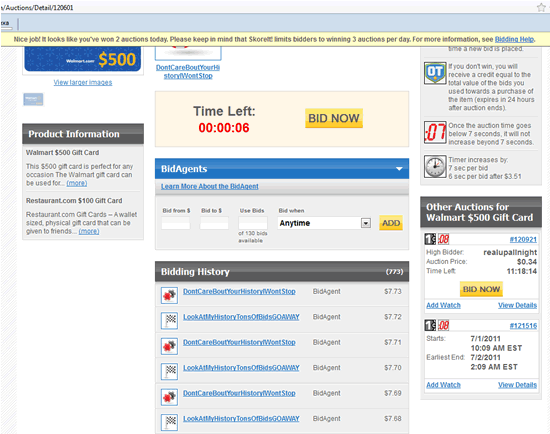The image size is (550, 434).
Task: Open bidder name in the $7.72 row
Action: [241, 317]
